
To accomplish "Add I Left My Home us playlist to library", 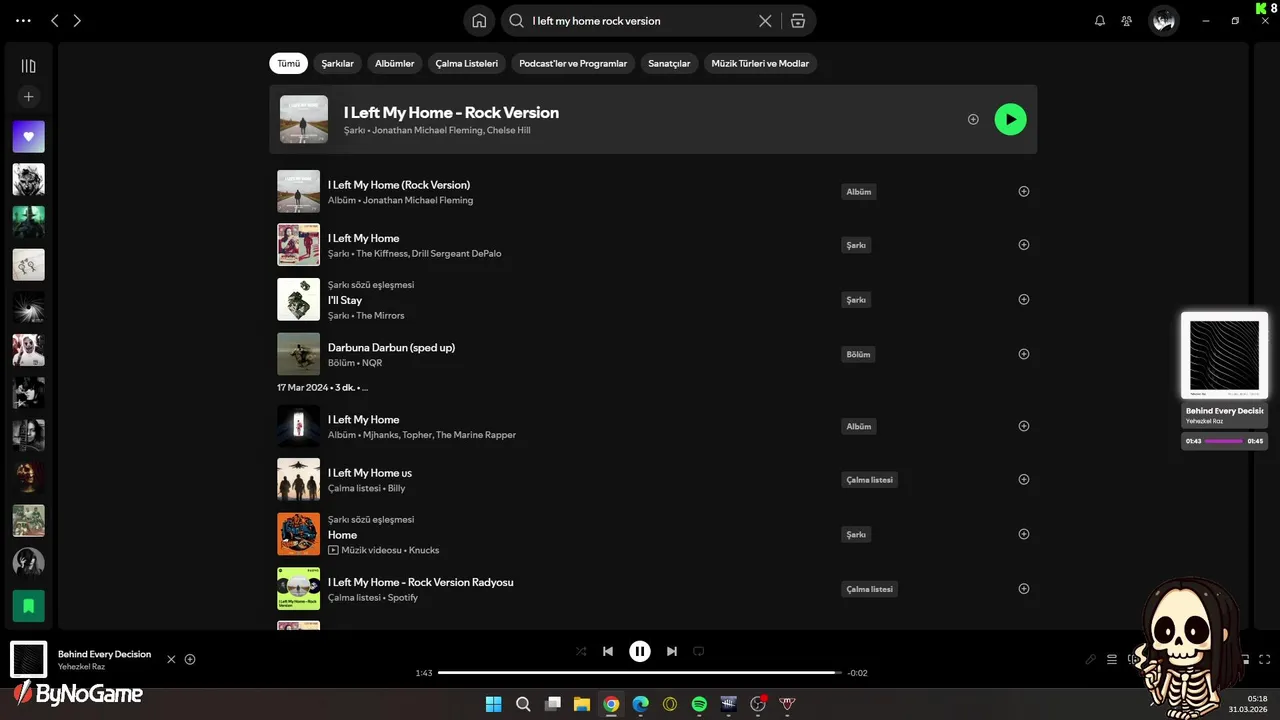I will (1024, 479).
